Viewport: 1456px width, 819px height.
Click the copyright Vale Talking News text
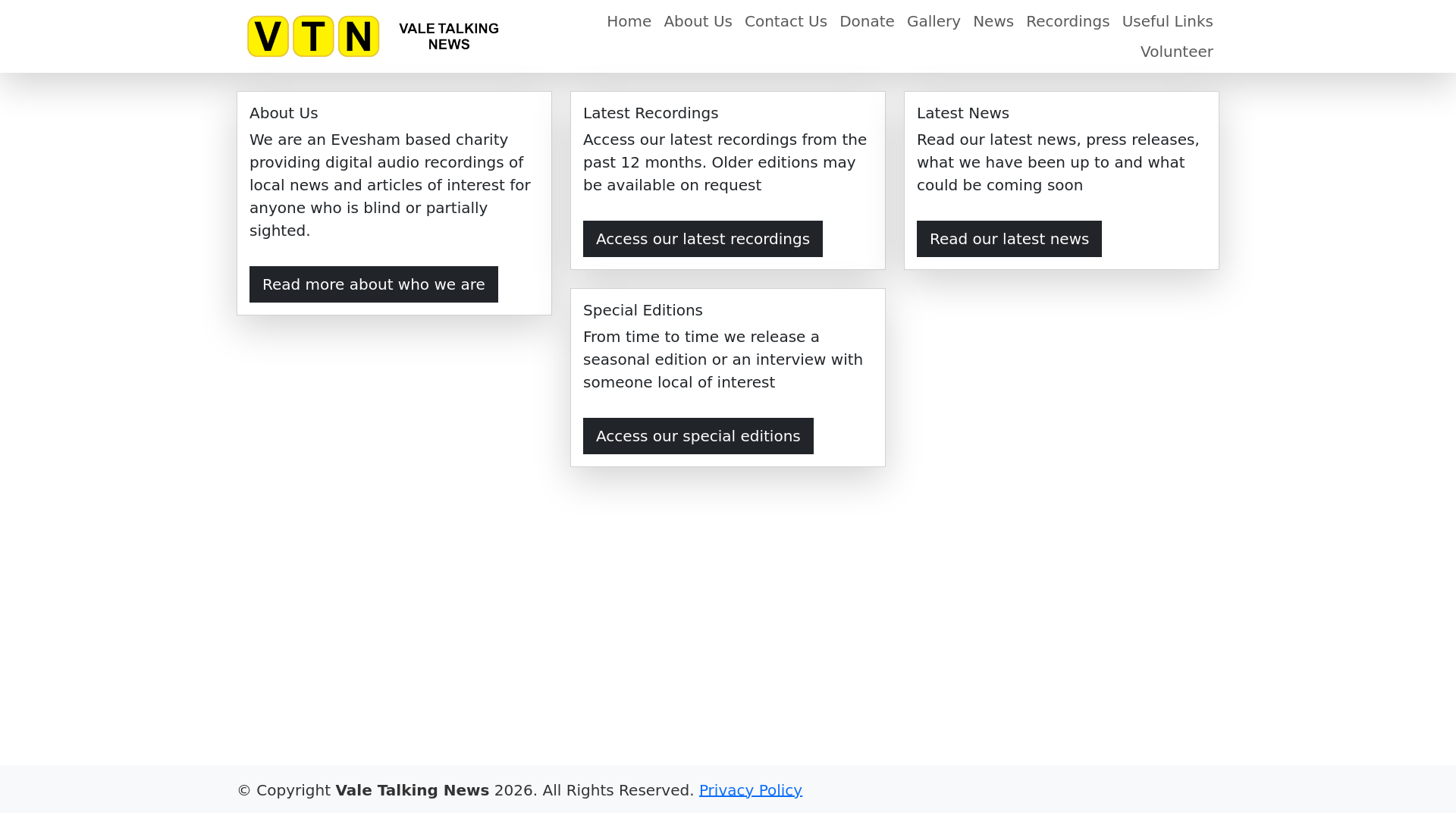(x=466, y=790)
